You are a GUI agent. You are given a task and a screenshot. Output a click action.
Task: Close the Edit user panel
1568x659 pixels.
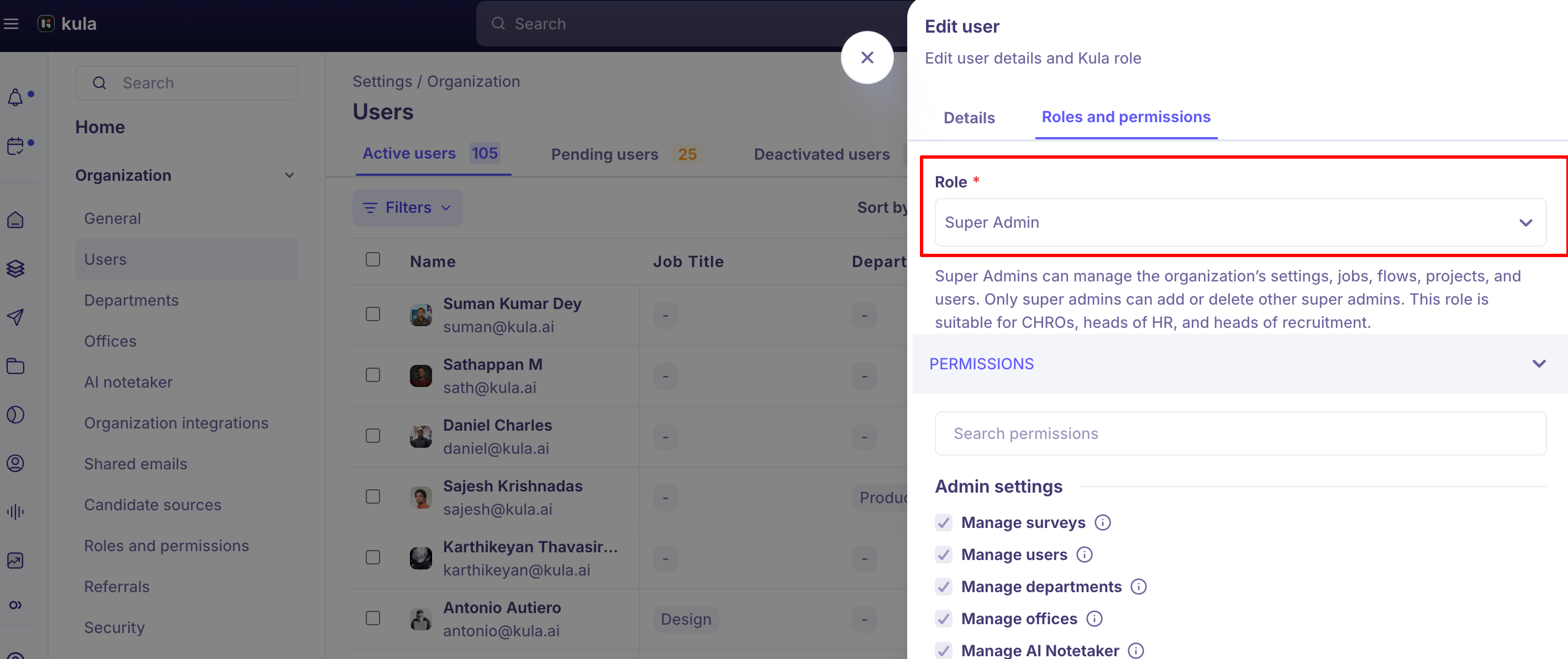coord(867,57)
